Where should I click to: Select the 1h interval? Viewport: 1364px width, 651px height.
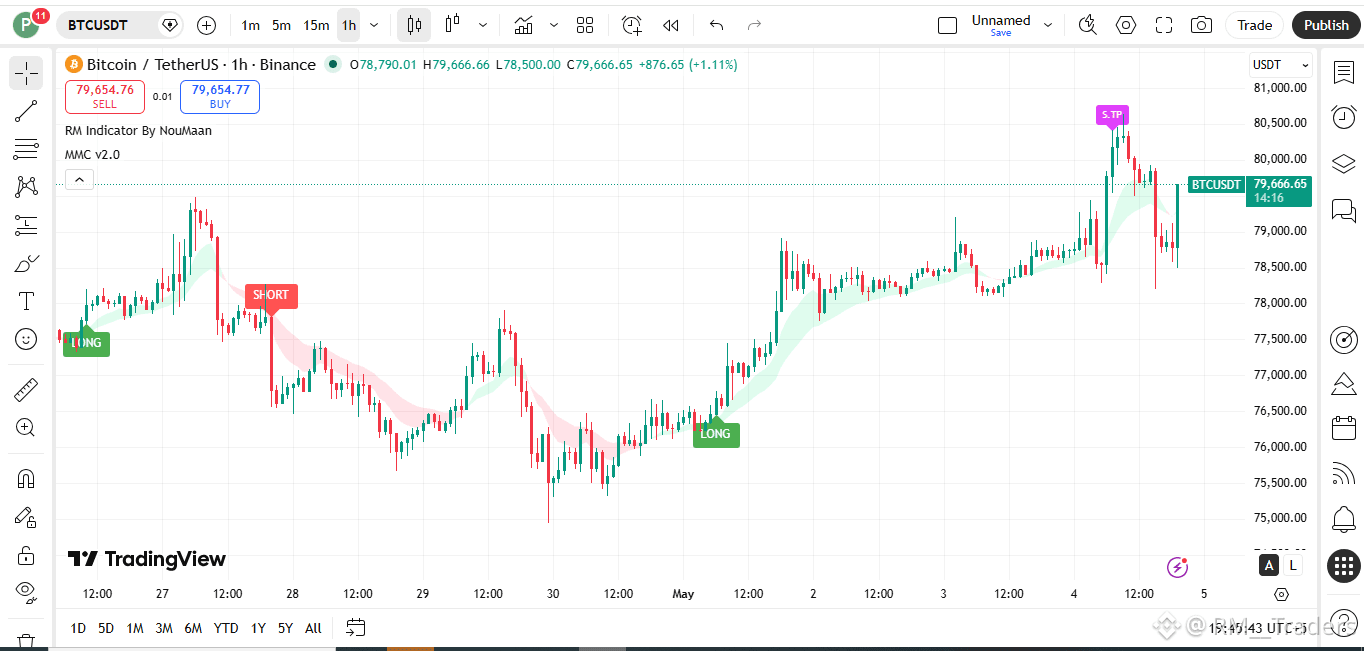click(x=348, y=25)
